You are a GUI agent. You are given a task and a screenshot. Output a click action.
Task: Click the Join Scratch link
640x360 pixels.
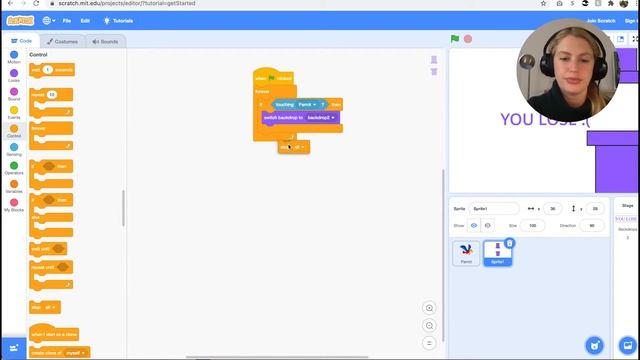600,20
